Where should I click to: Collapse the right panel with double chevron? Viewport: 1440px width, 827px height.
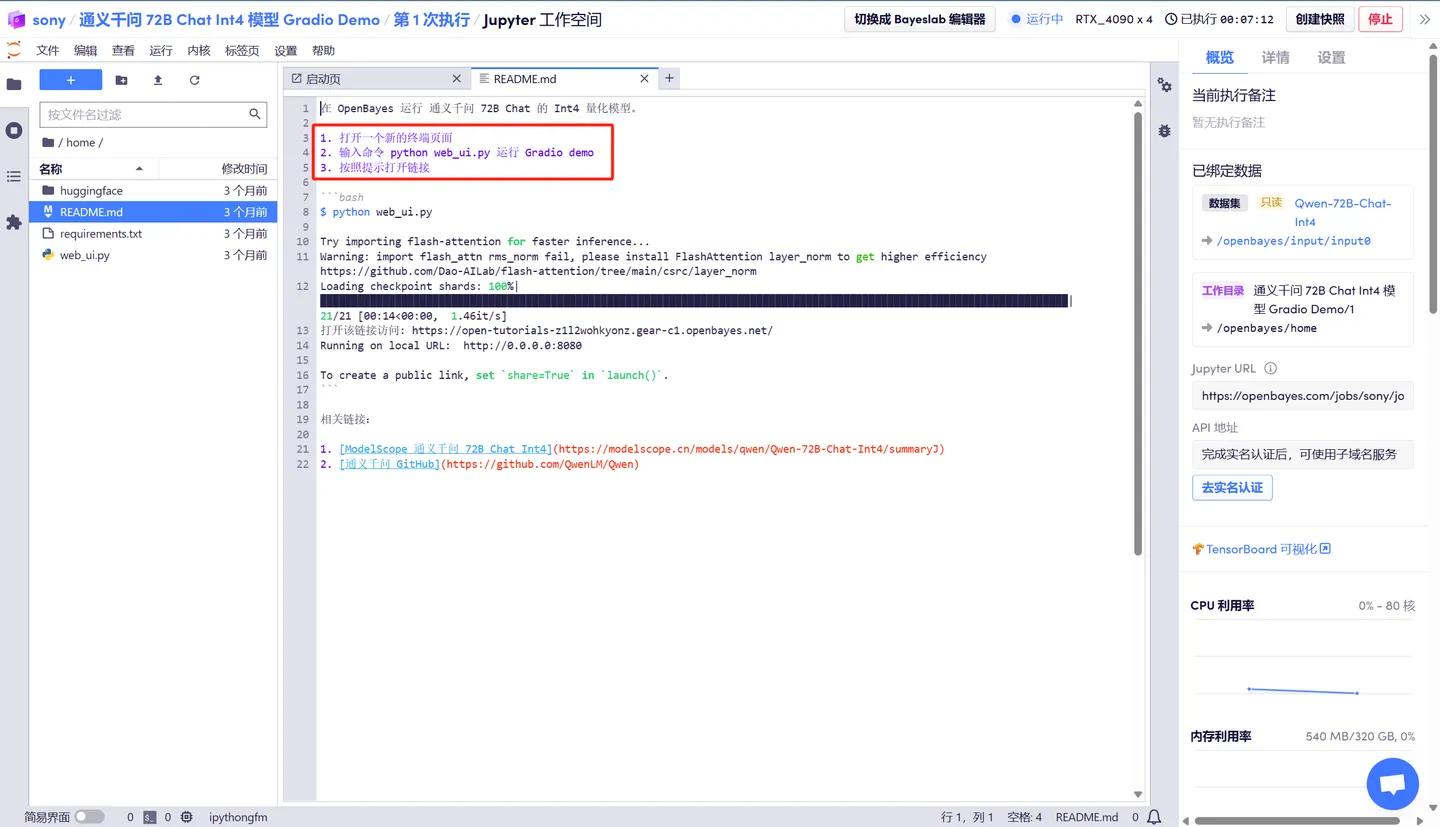pyautogui.click(x=1425, y=19)
